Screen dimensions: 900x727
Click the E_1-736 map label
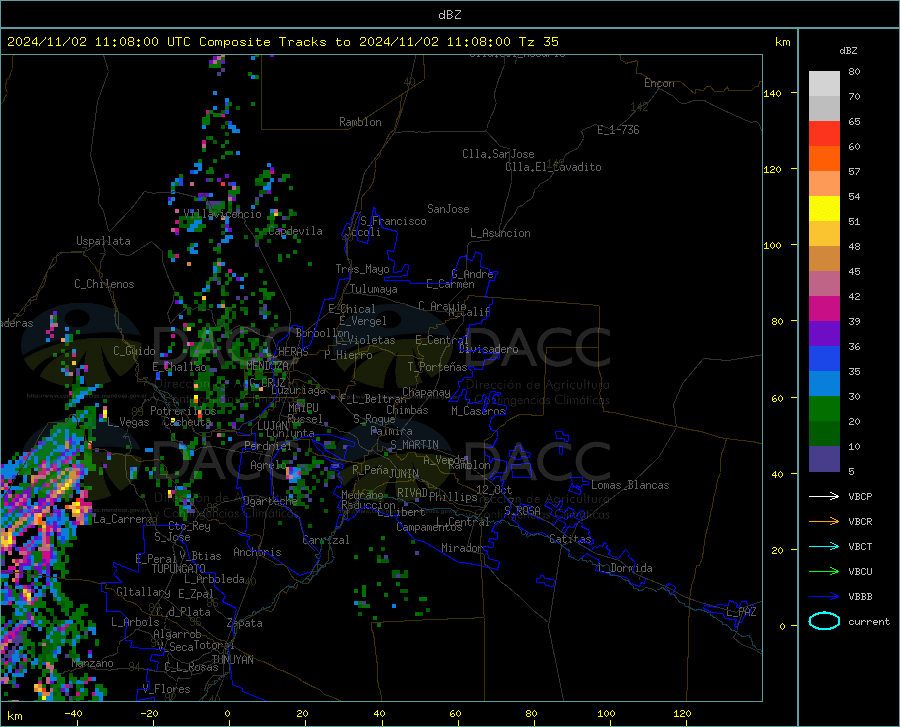point(618,130)
